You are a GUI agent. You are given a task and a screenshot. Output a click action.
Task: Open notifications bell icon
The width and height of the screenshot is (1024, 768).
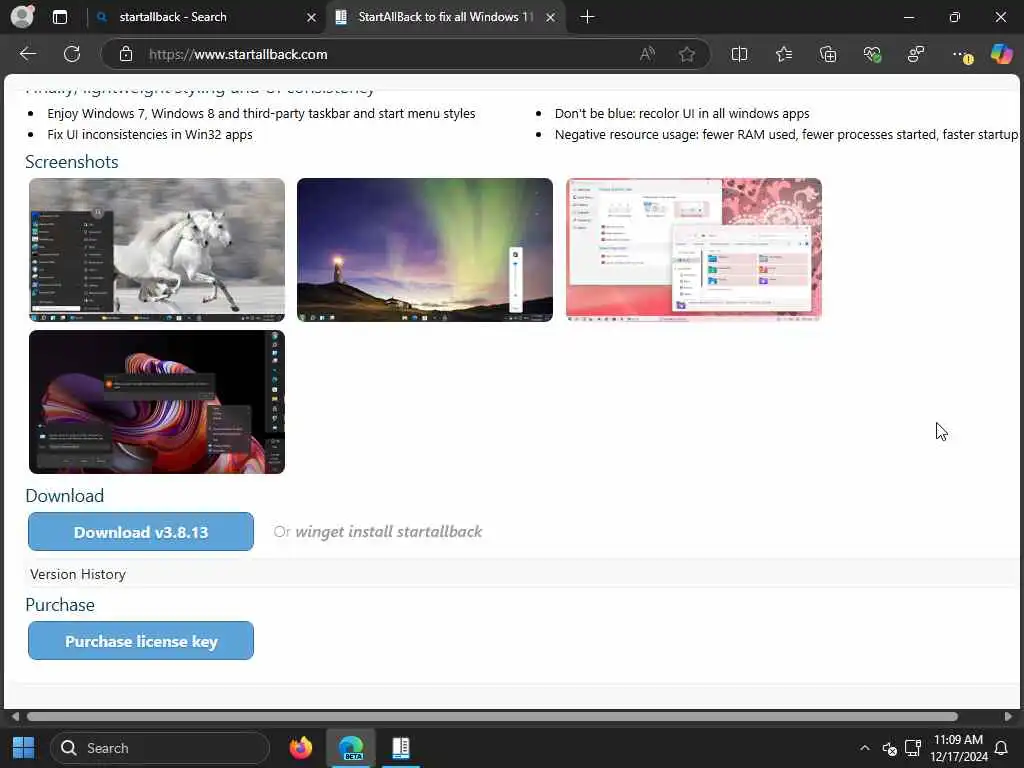pos(1001,748)
